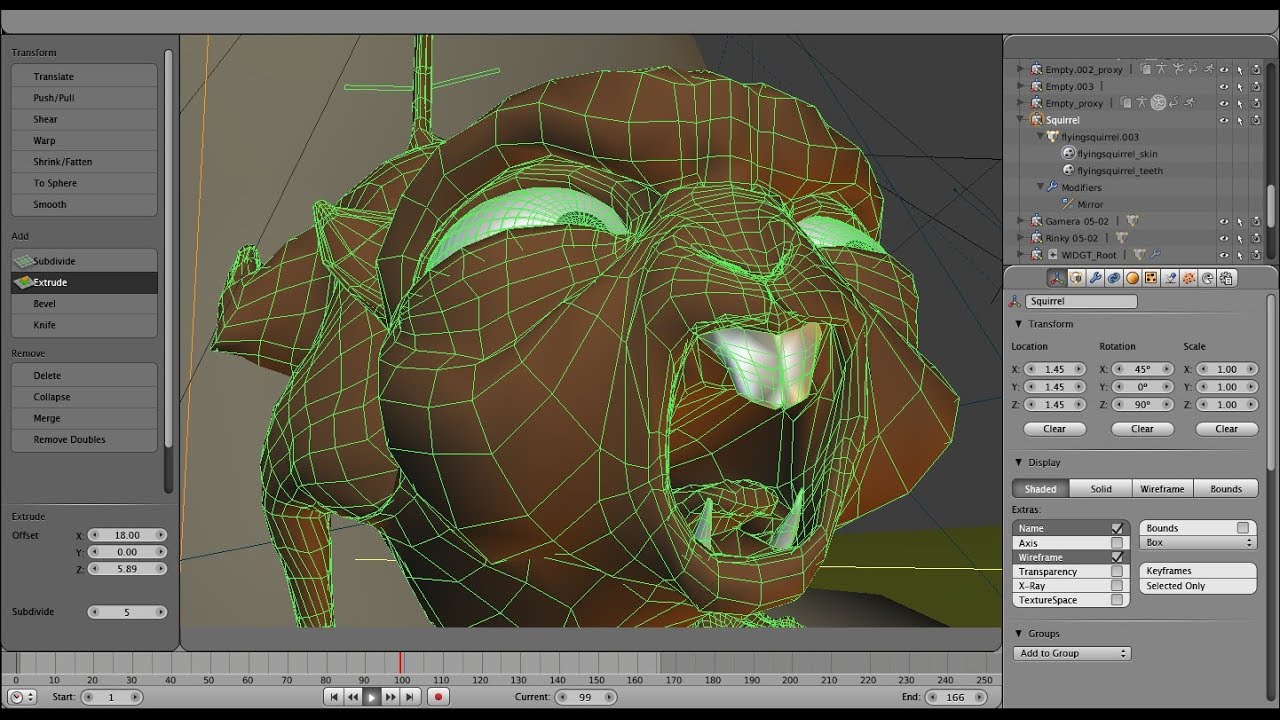Click the circled pose icon in Empty_proxy row
The width and height of the screenshot is (1280, 720).
click(x=1158, y=102)
